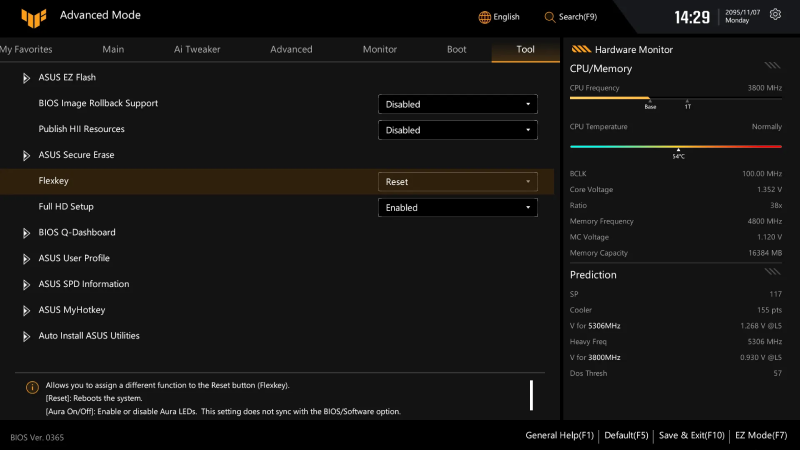Click the help text scrollbar
Viewport: 800px width, 450px height.
click(531, 395)
